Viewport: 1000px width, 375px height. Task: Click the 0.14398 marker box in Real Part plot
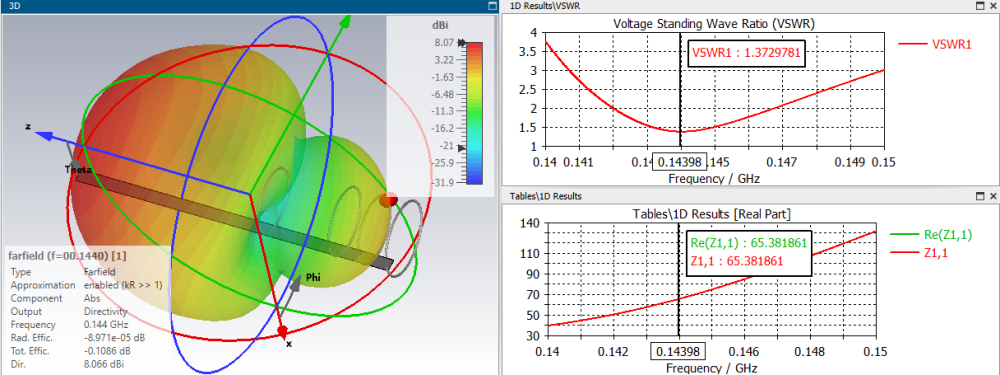pyautogui.click(x=678, y=351)
